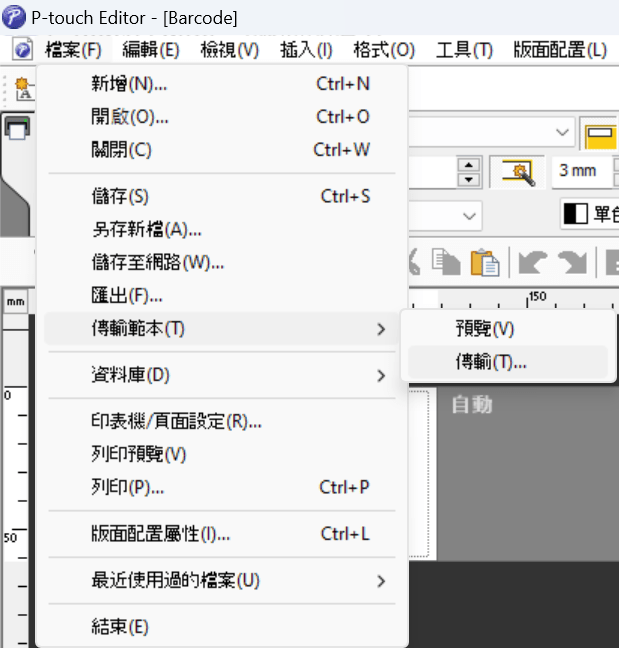Screen dimensions: 619x648
Task: Open the 格式(O) menu
Action: tap(384, 50)
